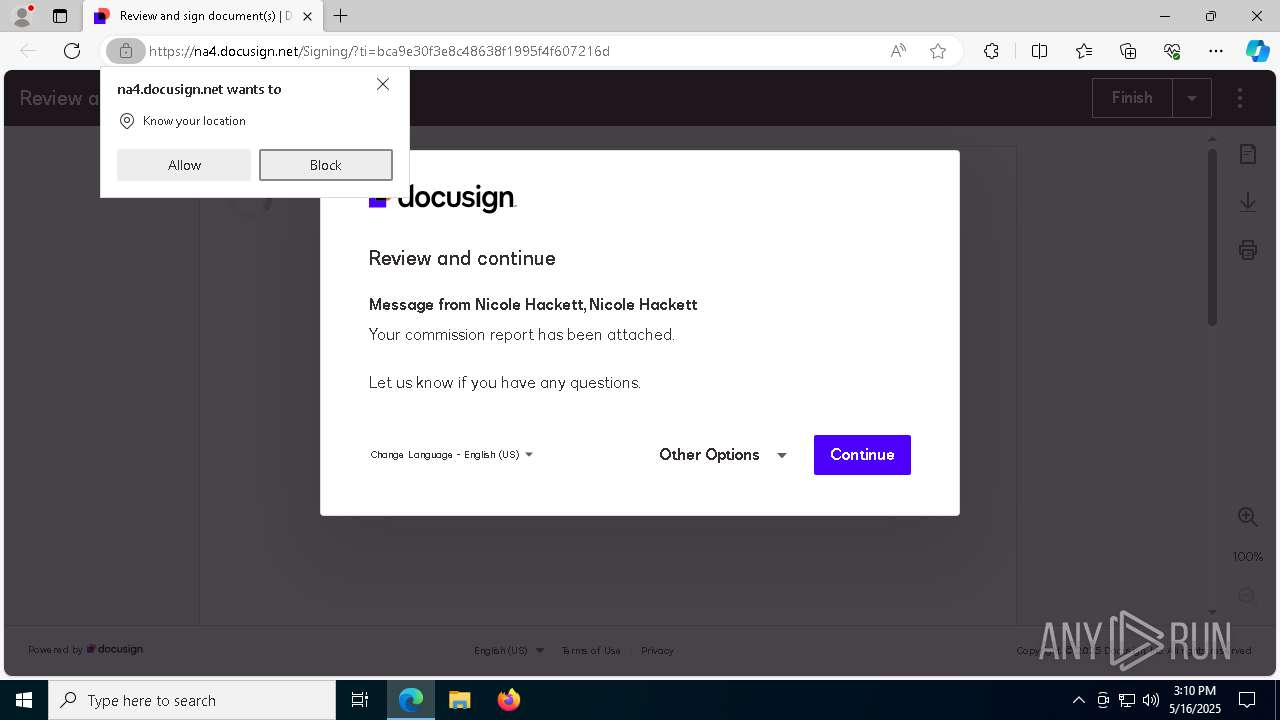1280x720 pixels.
Task: Open Microsoft Edge from taskbar
Action: (x=411, y=700)
